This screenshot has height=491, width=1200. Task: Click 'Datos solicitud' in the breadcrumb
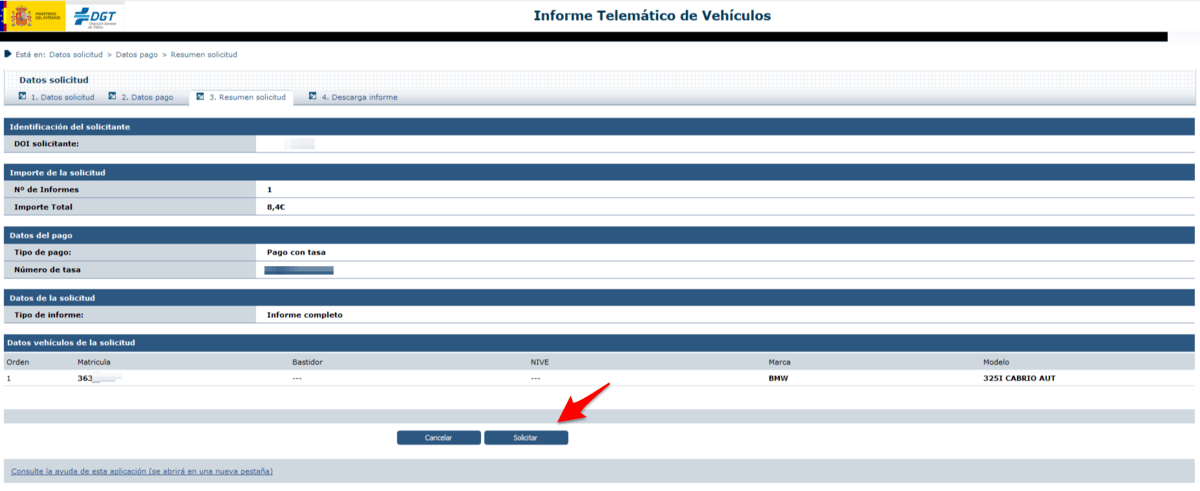tap(75, 54)
